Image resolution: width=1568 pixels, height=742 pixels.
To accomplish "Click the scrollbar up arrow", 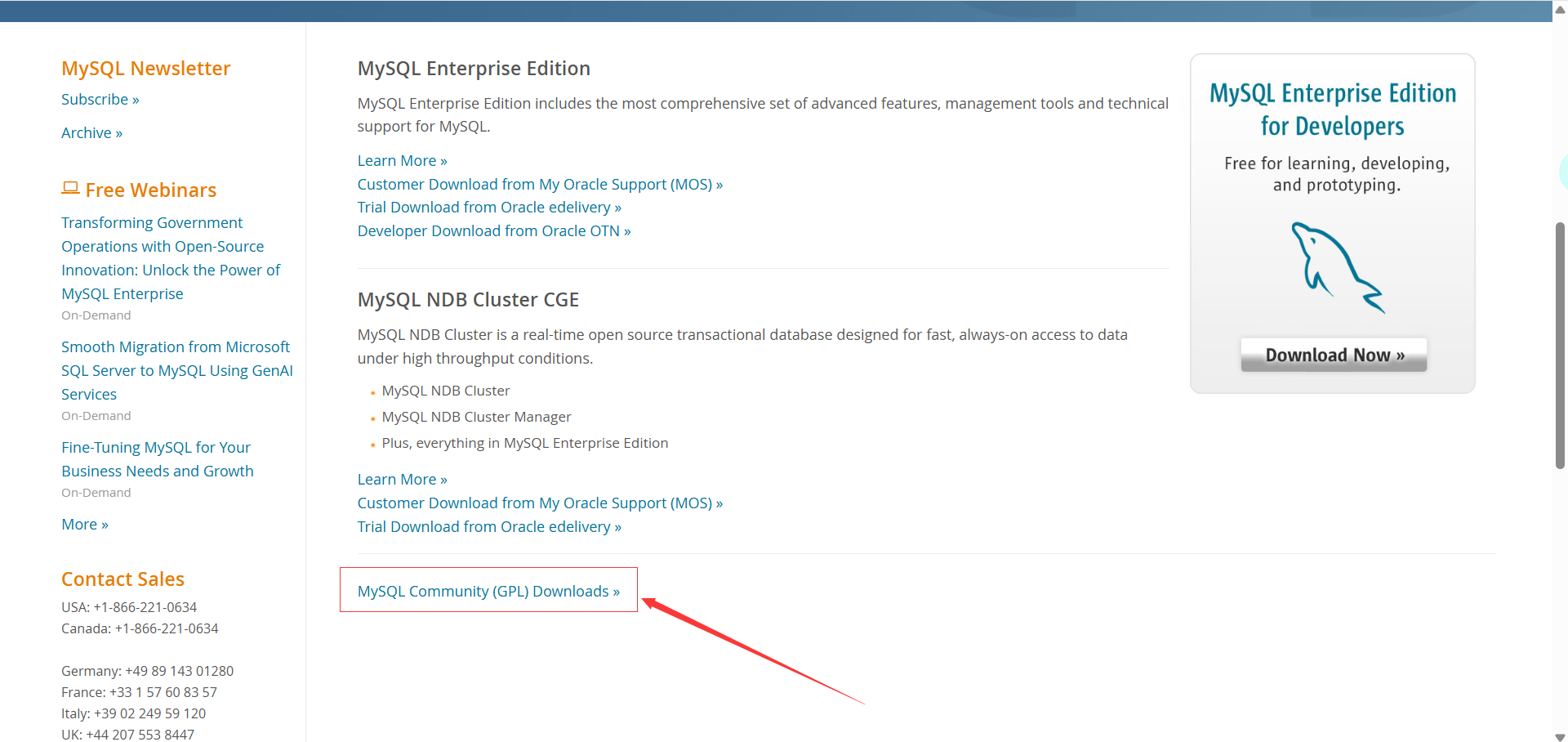I will (x=1560, y=11).
